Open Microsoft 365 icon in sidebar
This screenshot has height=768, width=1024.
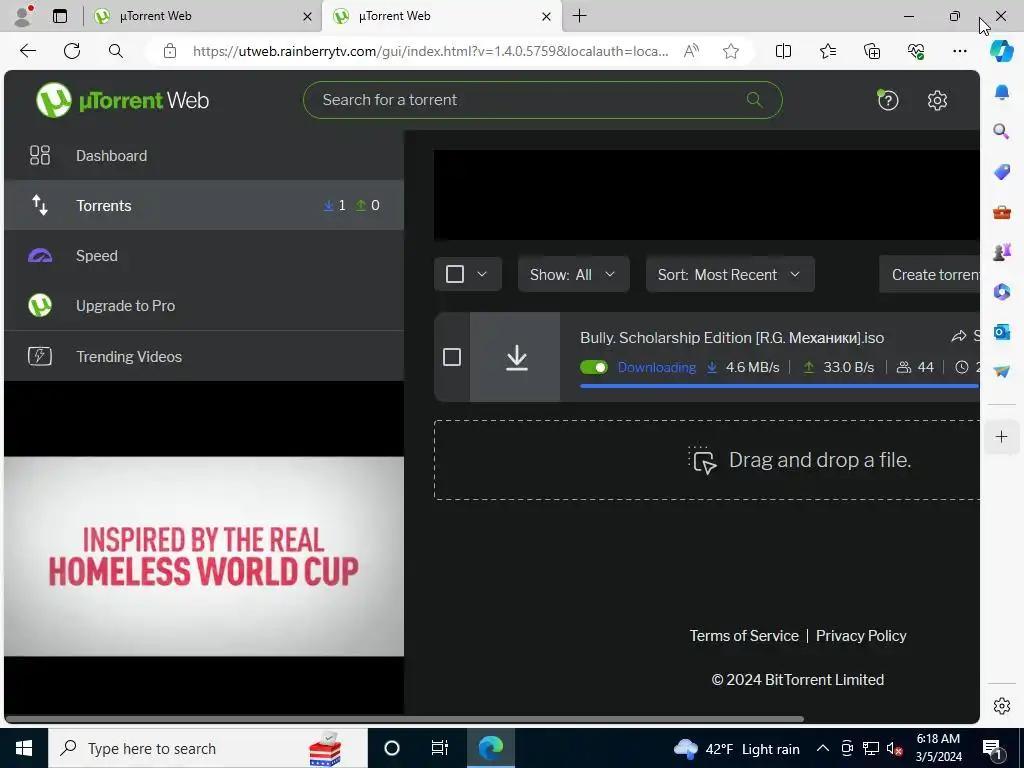tap(1001, 292)
